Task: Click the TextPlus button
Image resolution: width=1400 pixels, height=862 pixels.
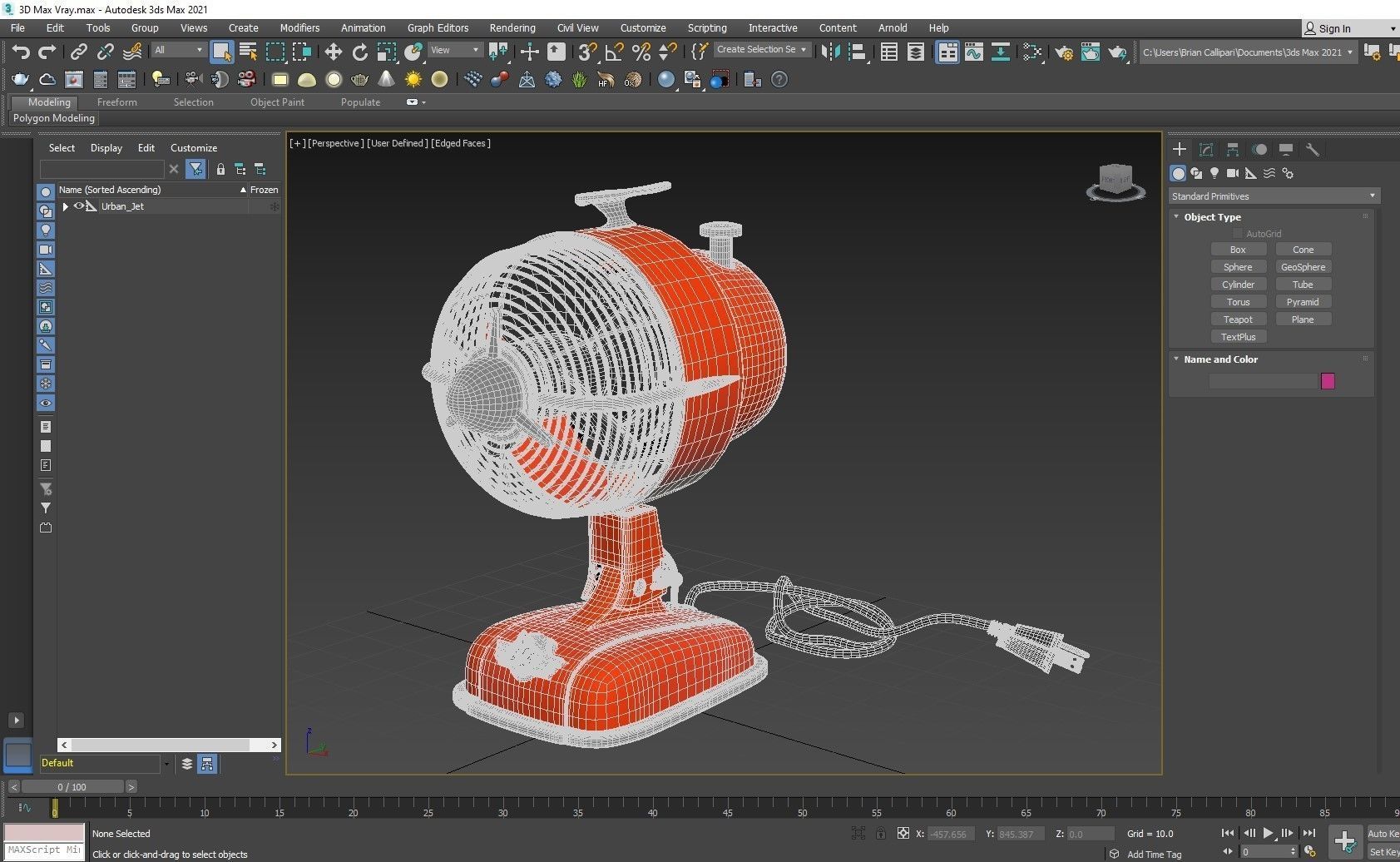Action: pos(1238,337)
